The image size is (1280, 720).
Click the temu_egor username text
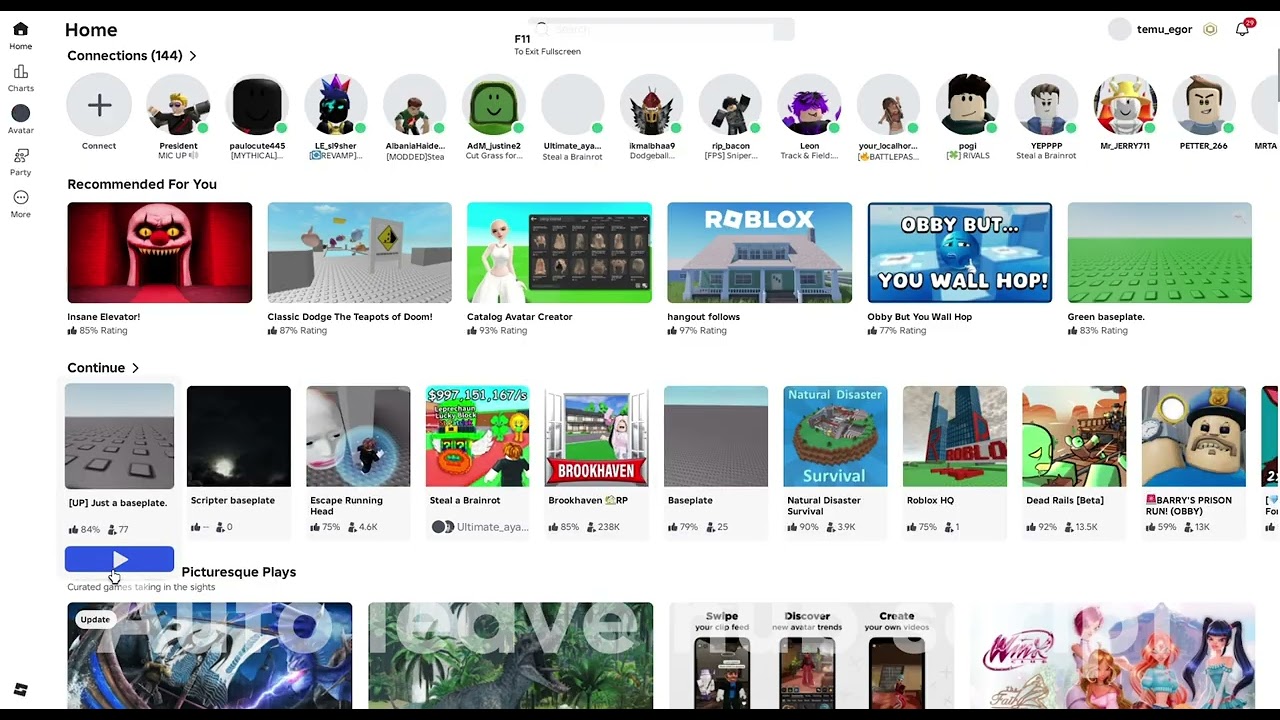tap(1164, 30)
